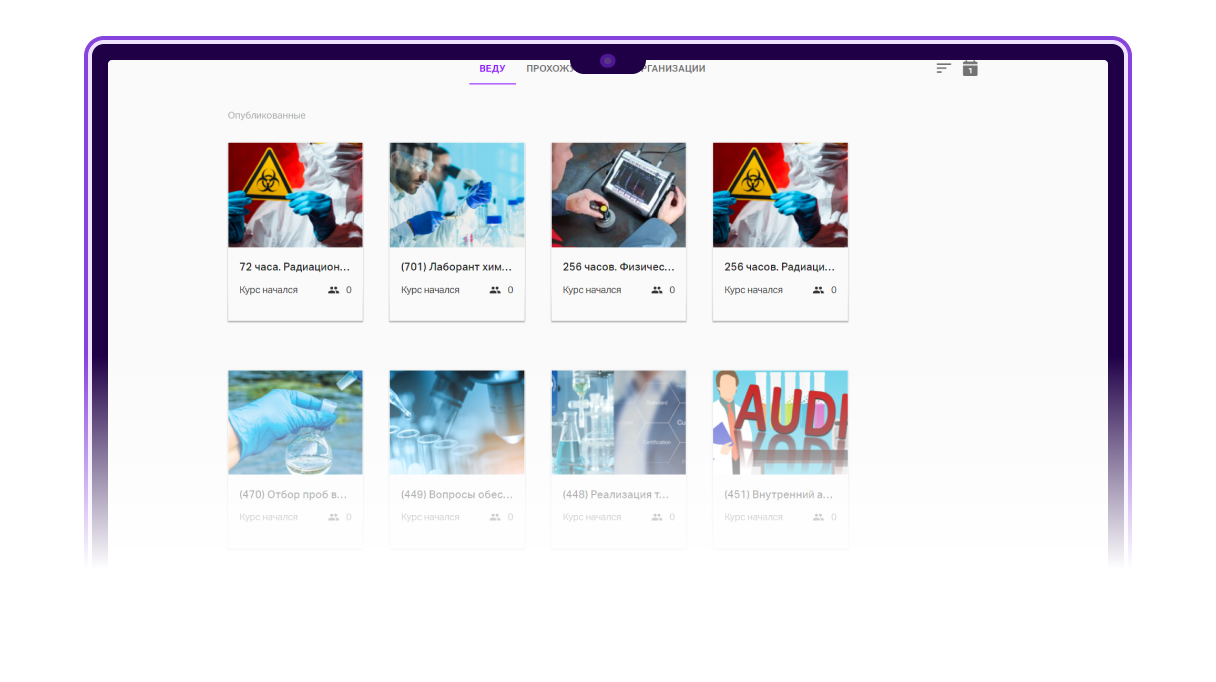Click participants icon on (451) Внутренний card

[818, 517]
